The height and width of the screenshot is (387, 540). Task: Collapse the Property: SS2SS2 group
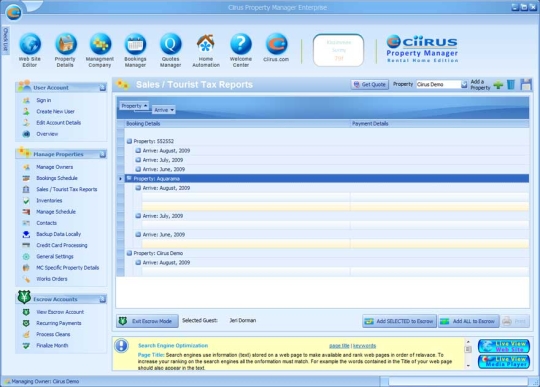coord(129,141)
